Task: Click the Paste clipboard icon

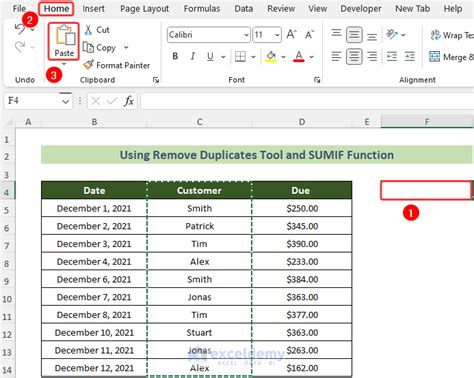Action: (x=65, y=36)
